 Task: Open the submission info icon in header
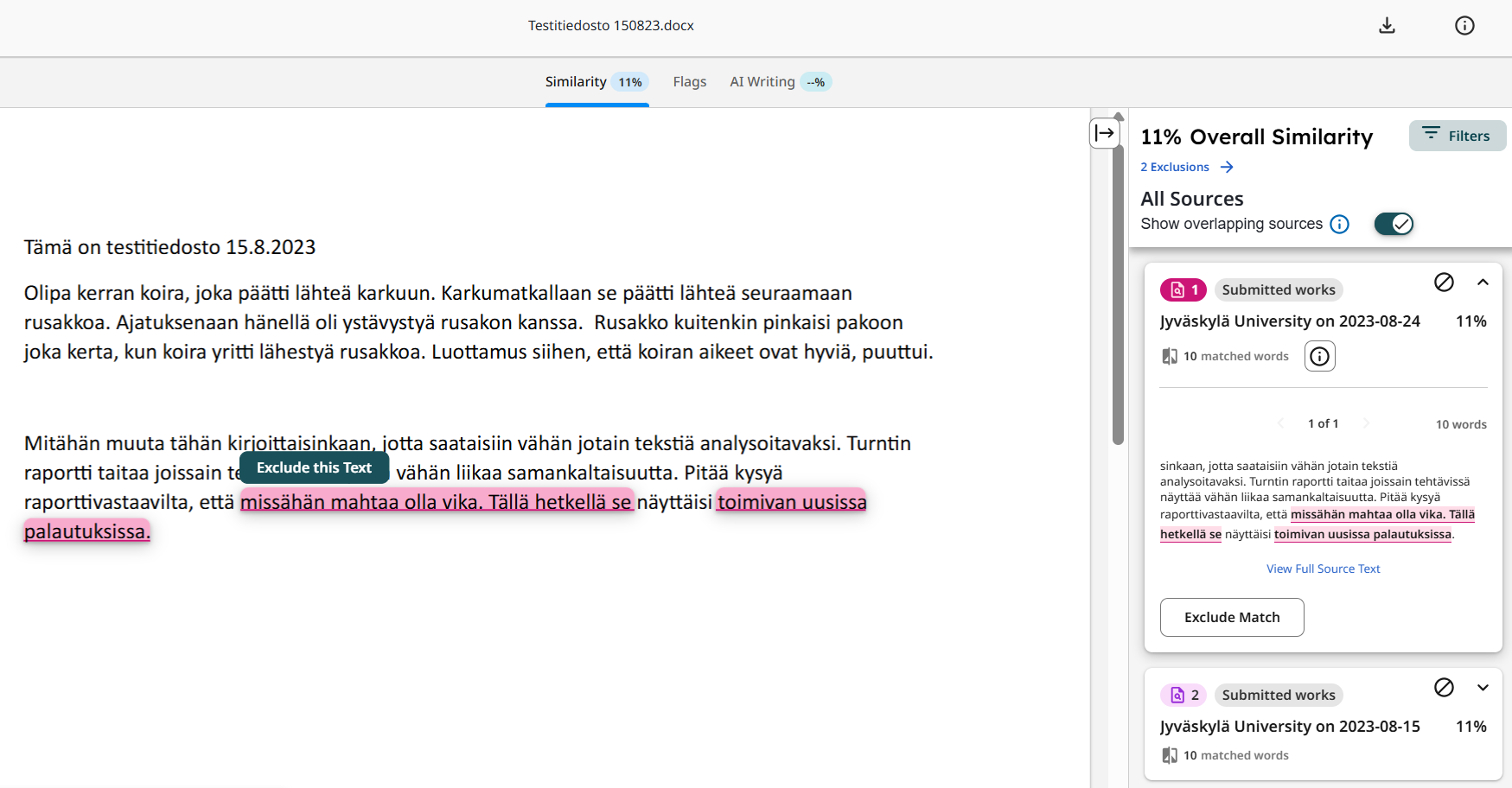1464,26
